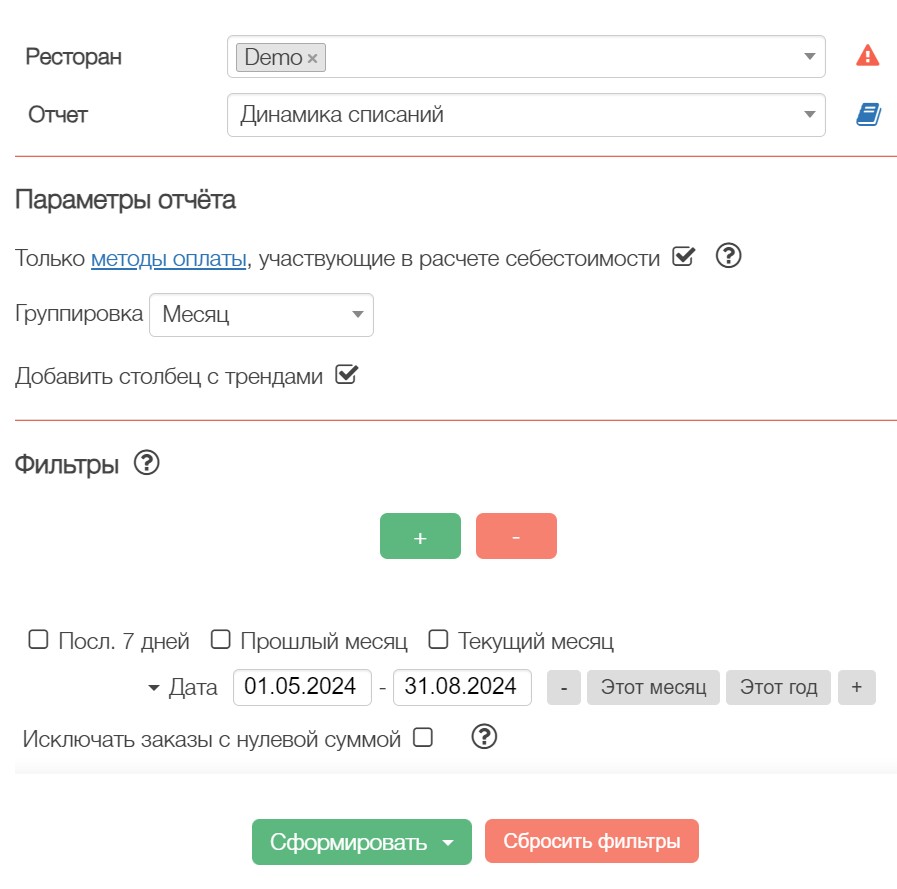Open the Группировка Месяц dropdown
This screenshot has width=897, height=889.
(x=261, y=315)
